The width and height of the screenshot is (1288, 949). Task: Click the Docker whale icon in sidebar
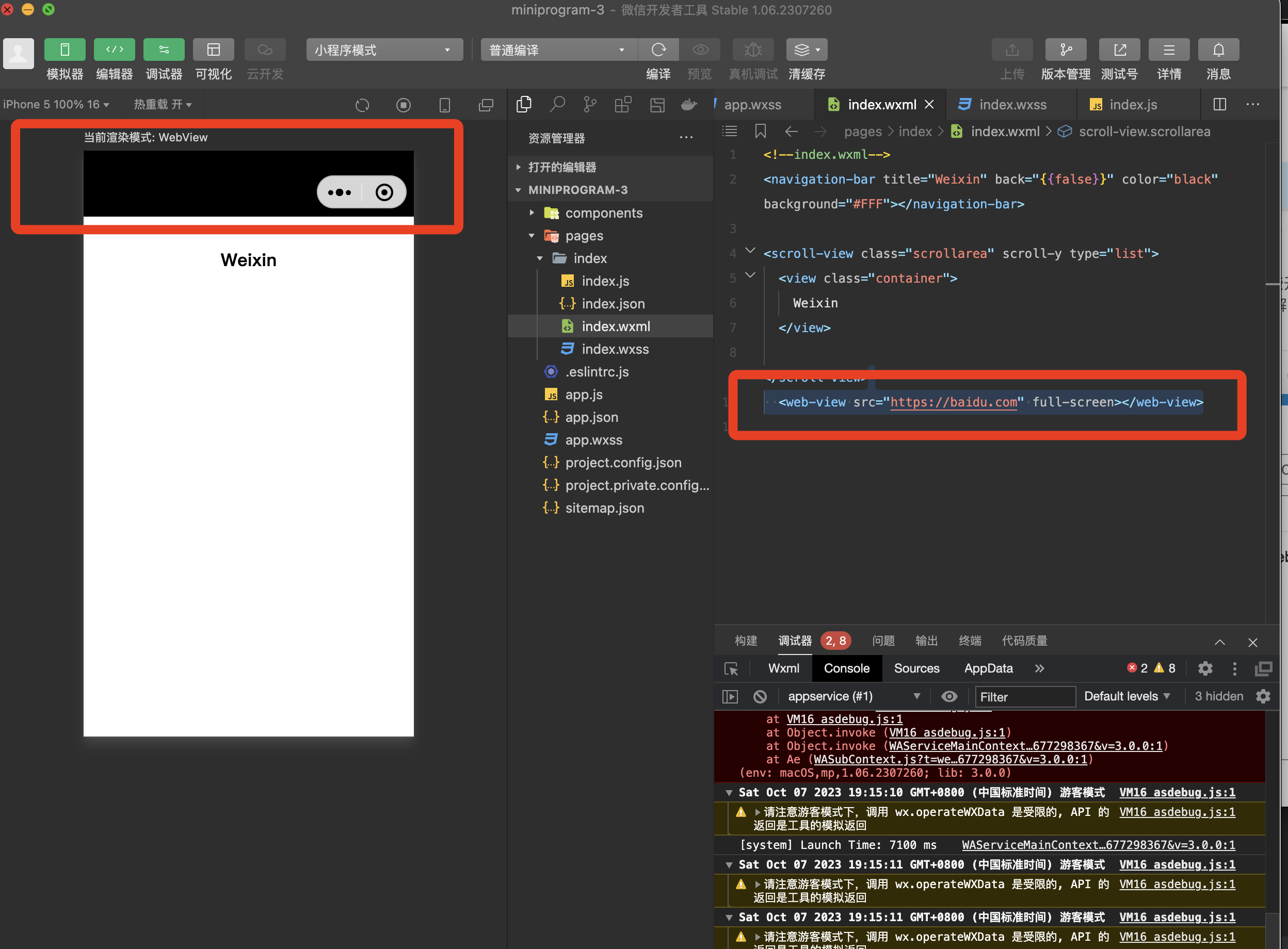coord(688,105)
